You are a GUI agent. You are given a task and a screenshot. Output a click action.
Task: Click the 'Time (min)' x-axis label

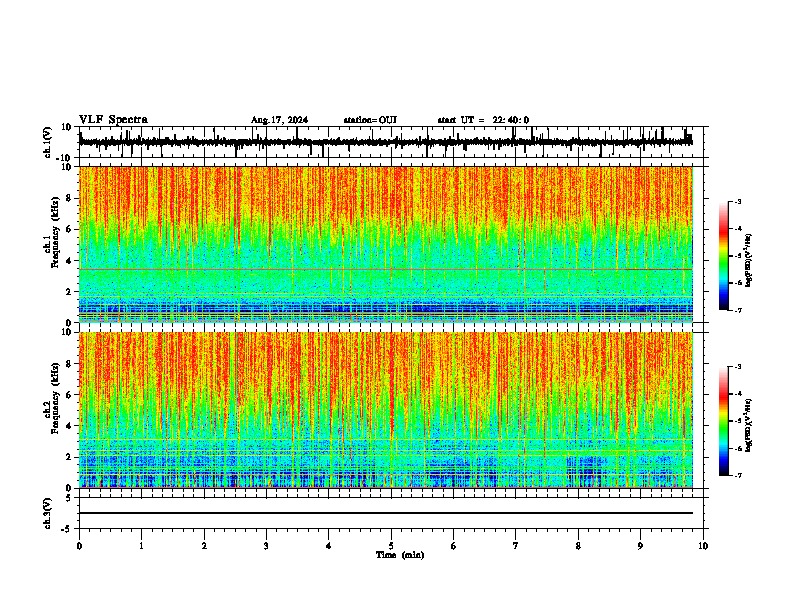[x=400, y=555]
